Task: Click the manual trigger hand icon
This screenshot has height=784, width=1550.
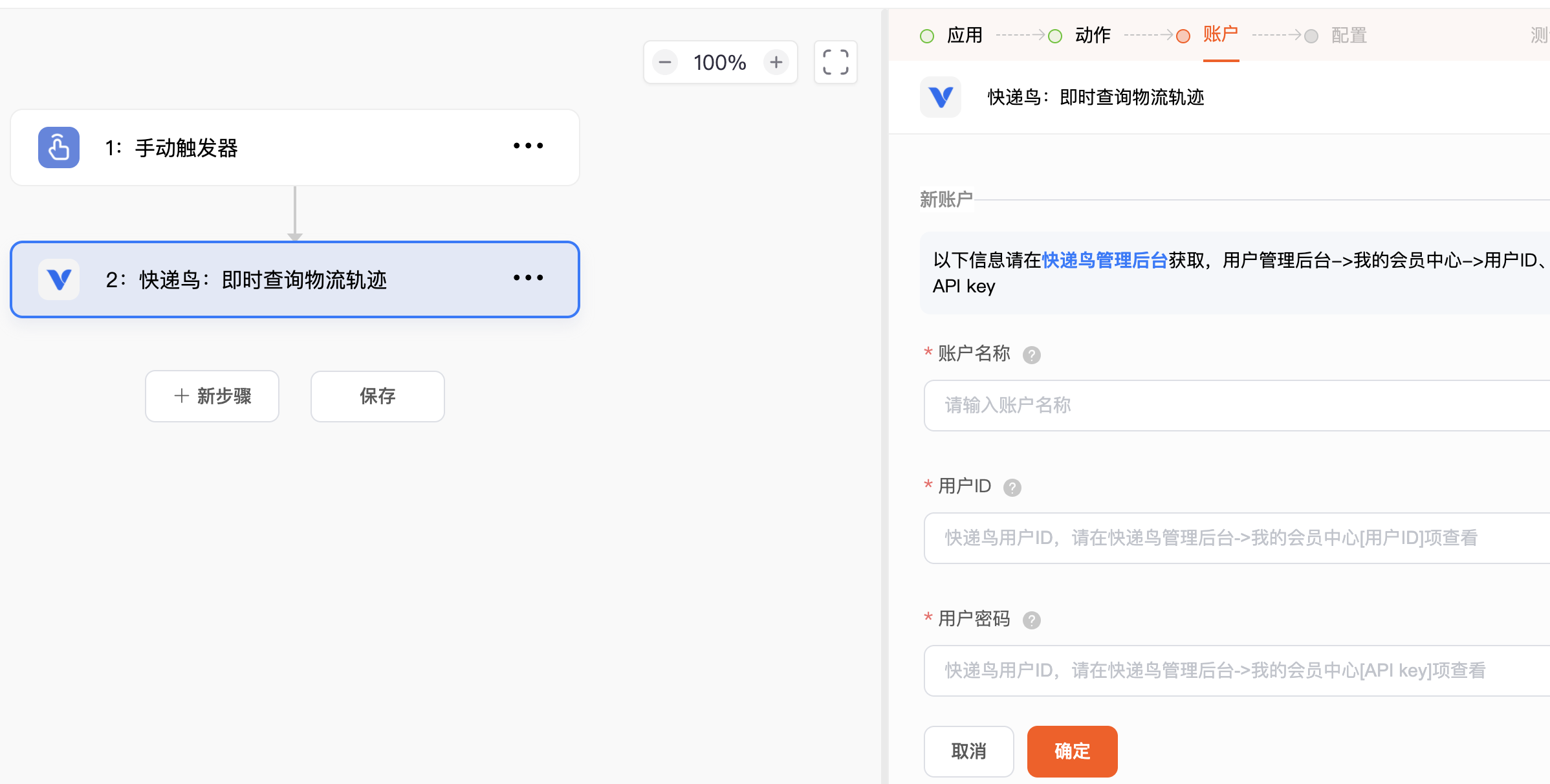Action: tap(59, 147)
